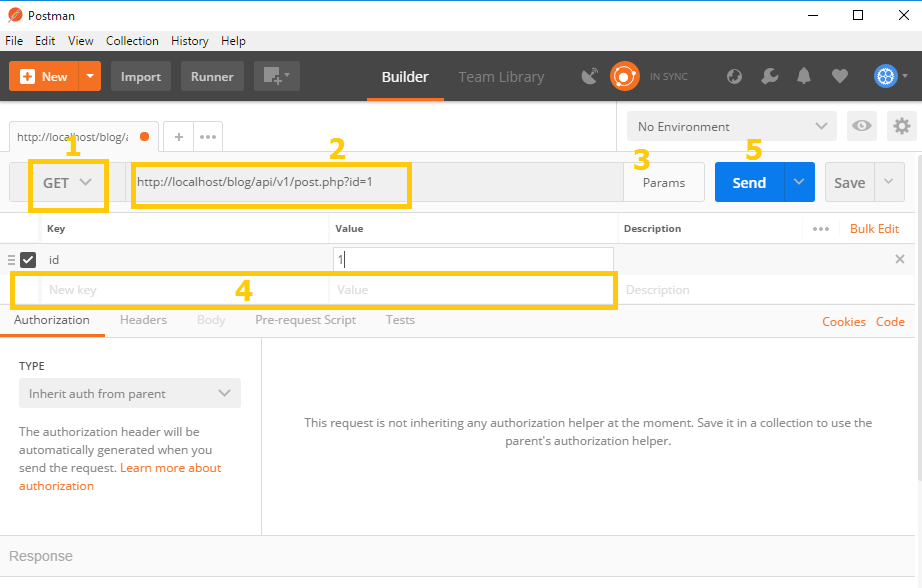
Task: Open the Edit menu
Action: [x=45, y=41]
